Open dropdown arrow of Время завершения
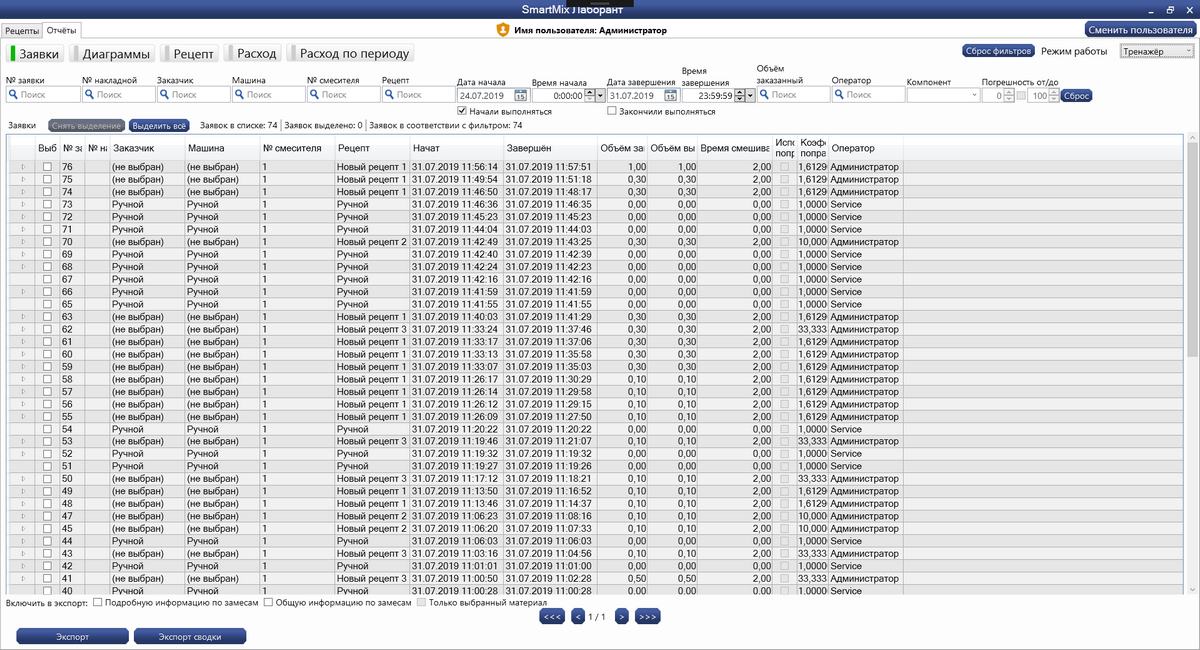 tap(750, 96)
